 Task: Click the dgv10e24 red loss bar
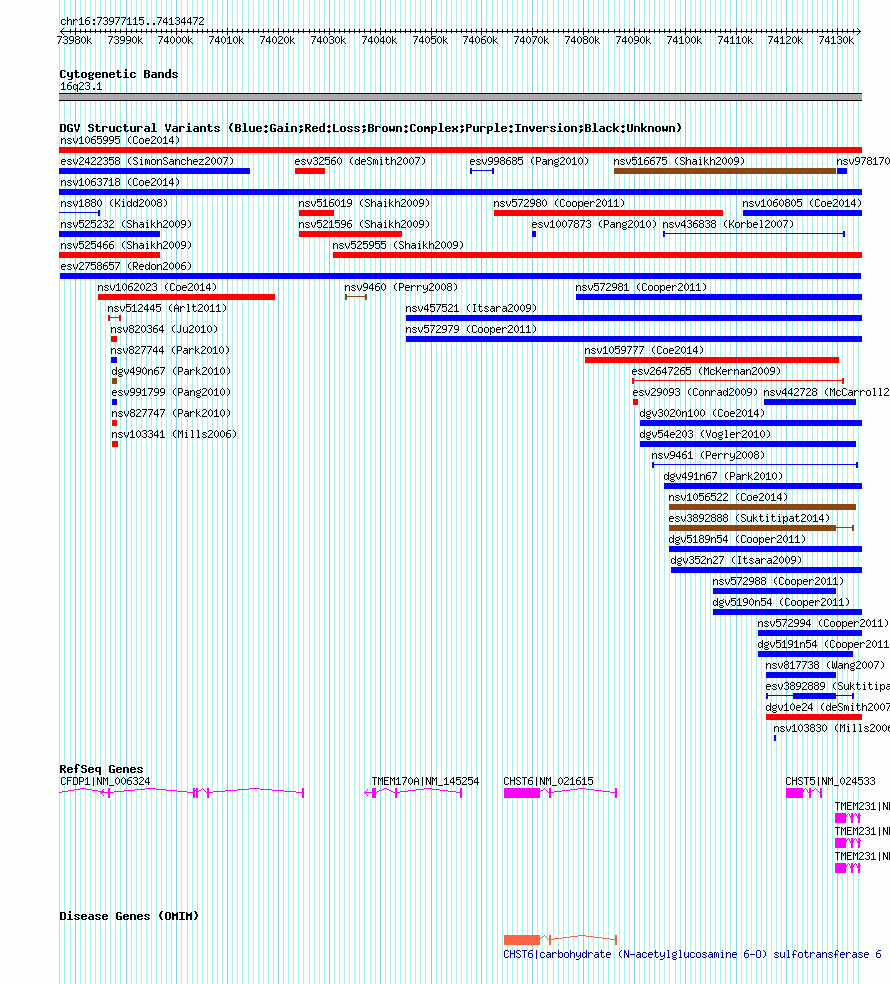(x=814, y=717)
